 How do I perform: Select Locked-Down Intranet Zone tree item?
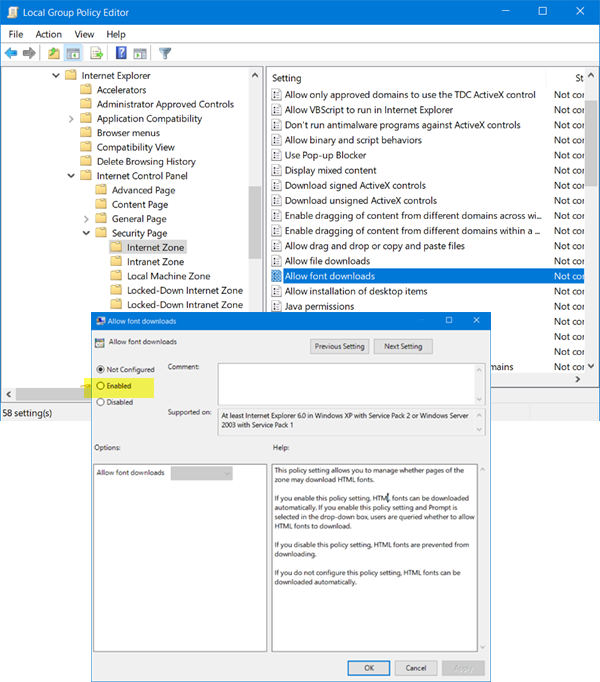pyautogui.click(x=185, y=305)
